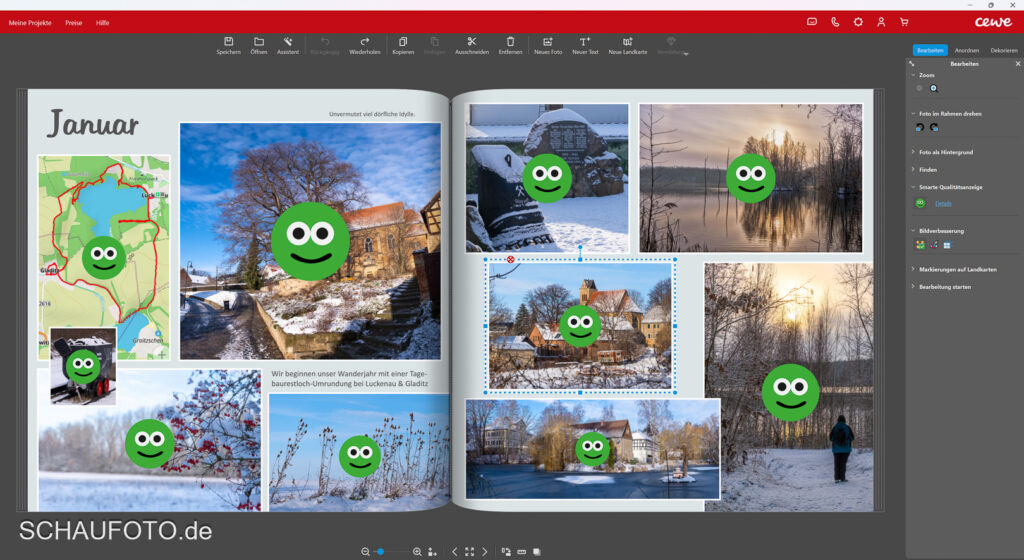Click the Ausschneiden scissors icon
The width and height of the screenshot is (1024, 560).
pos(471,42)
